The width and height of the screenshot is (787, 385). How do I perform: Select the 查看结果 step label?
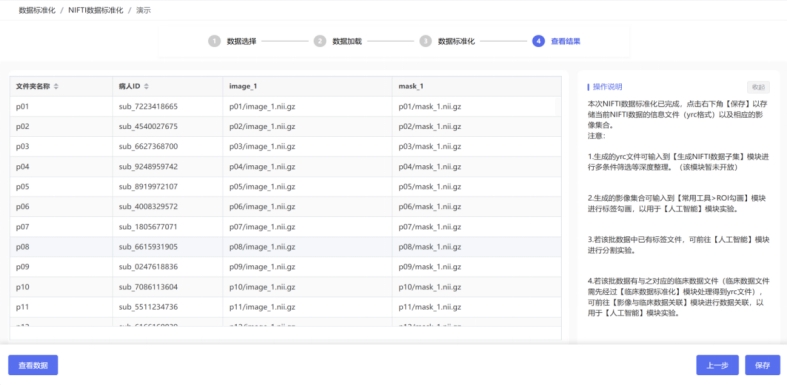point(566,41)
